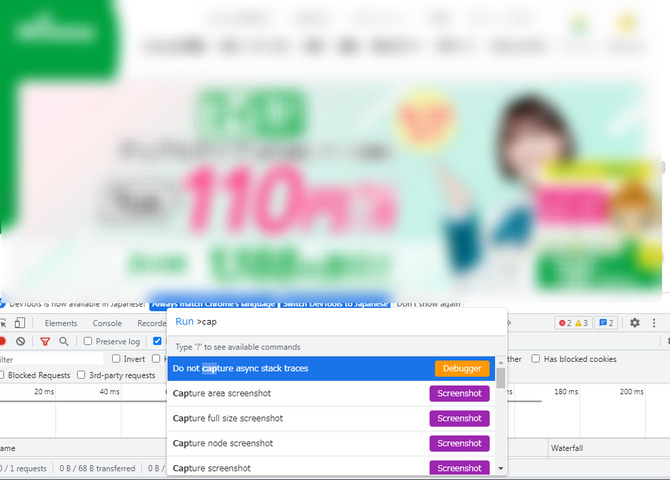The height and width of the screenshot is (480, 670).
Task: Check the Invert filter checkbox
Action: click(116, 359)
